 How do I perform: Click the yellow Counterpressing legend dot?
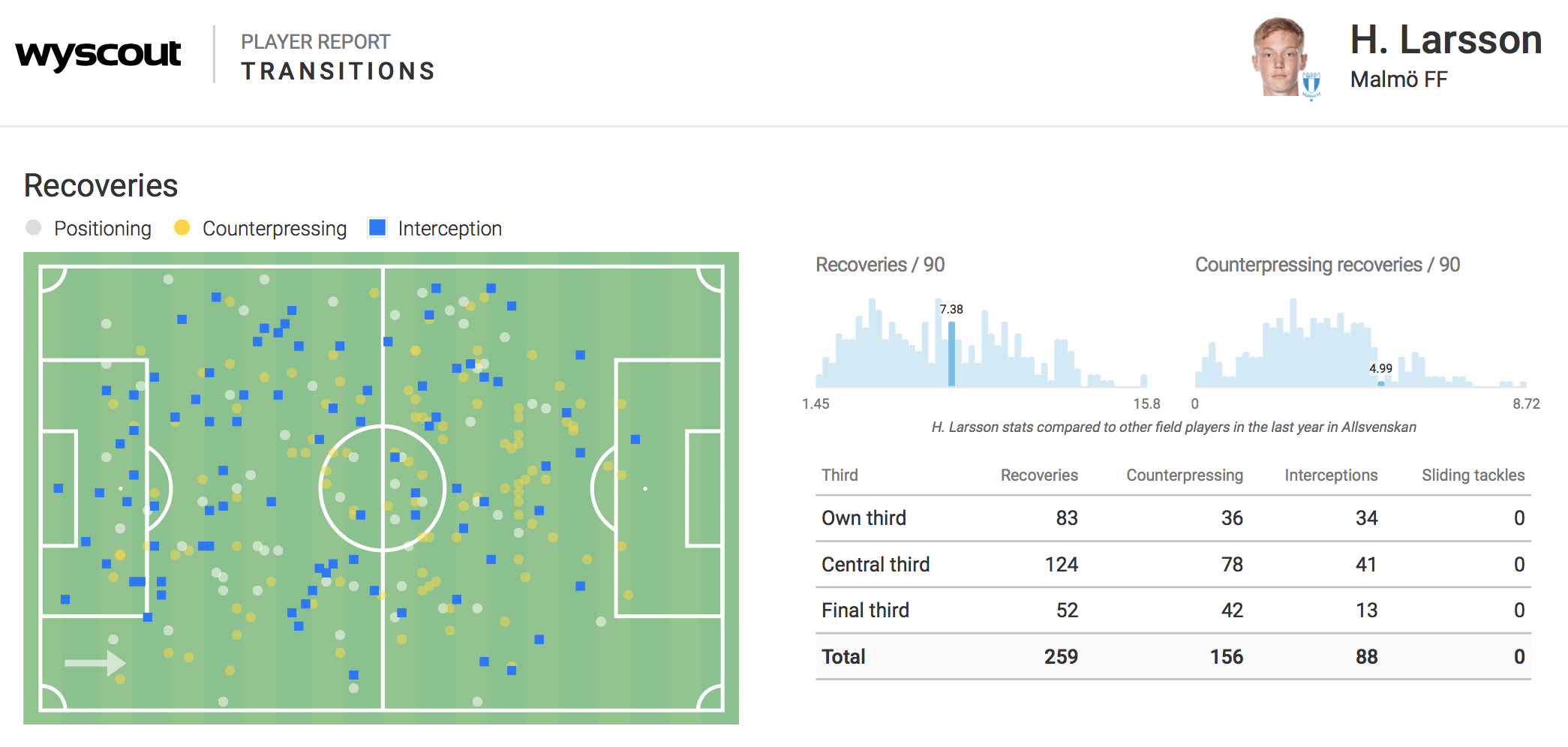[182, 227]
